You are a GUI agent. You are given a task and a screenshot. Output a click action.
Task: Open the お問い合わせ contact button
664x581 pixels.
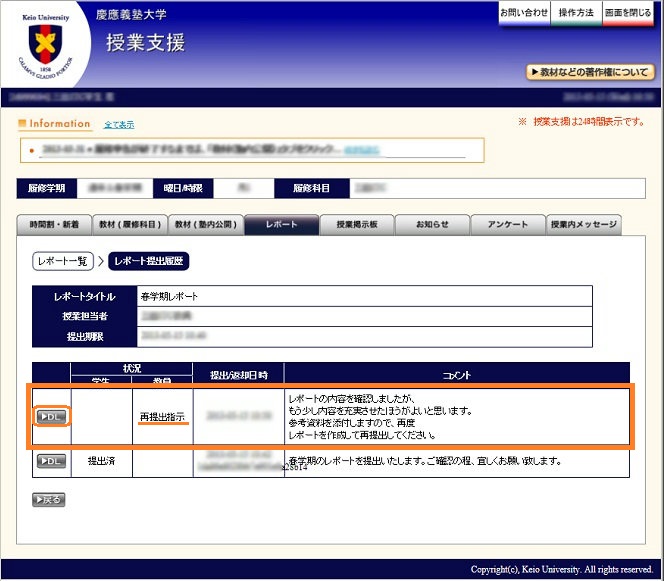click(x=524, y=13)
